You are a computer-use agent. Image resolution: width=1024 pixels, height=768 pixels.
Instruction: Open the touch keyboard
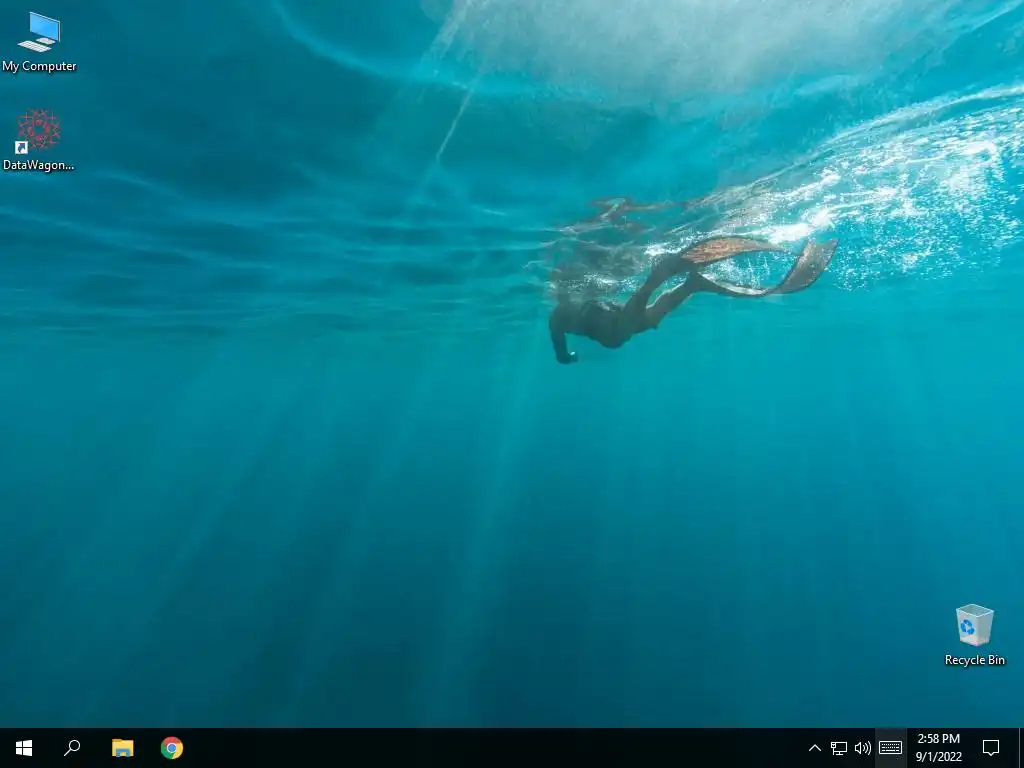[890, 748]
